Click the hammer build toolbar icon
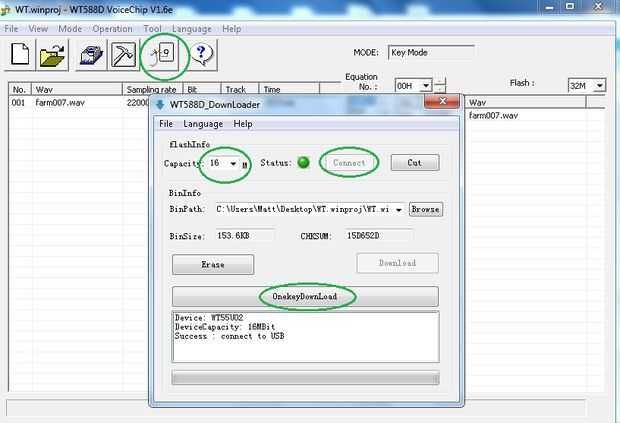This screenshot has height=423, width=620. click(123, 55)
